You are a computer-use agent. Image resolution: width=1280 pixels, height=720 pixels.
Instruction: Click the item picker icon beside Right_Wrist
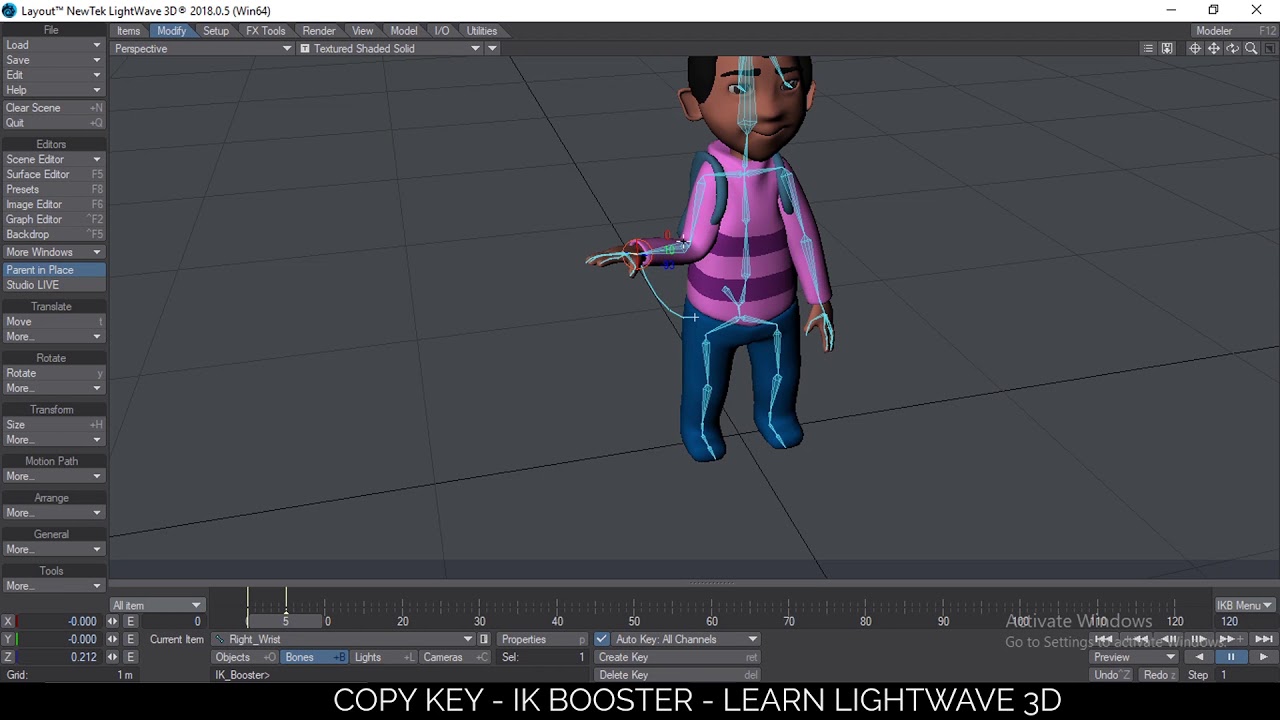(484, 639)
